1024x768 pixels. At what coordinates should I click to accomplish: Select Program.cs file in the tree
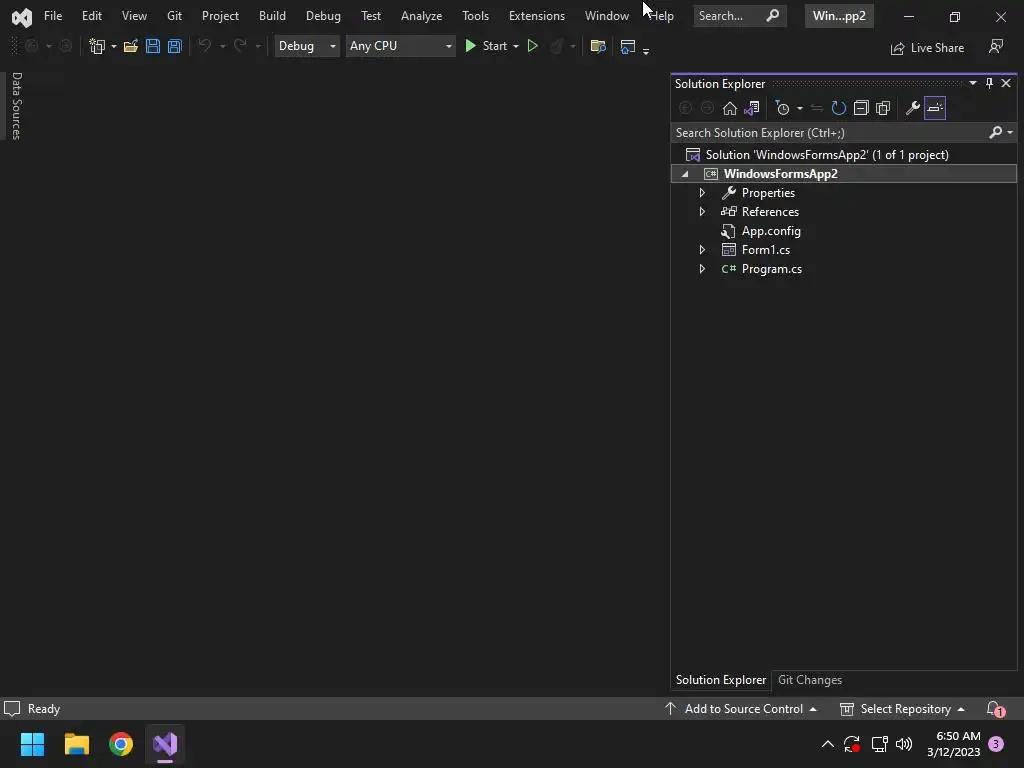pyautogui.click(x=771, y=268)
